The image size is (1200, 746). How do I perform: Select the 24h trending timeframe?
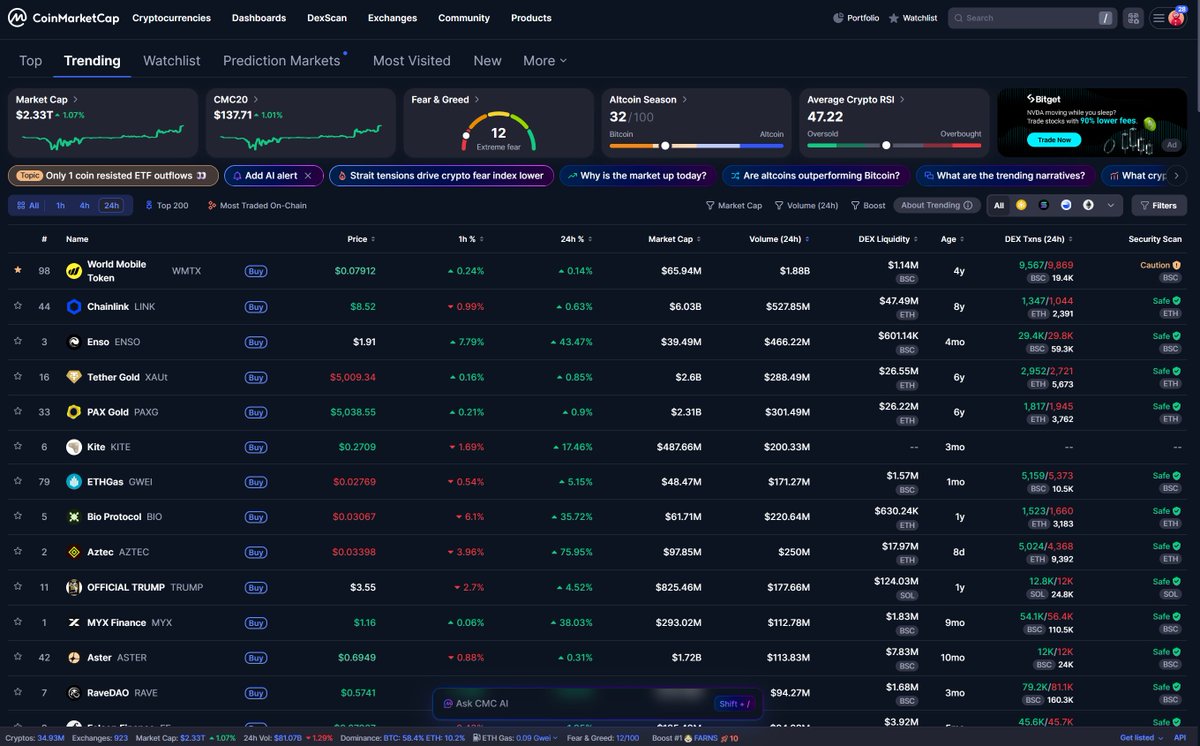tap(111, 205)
